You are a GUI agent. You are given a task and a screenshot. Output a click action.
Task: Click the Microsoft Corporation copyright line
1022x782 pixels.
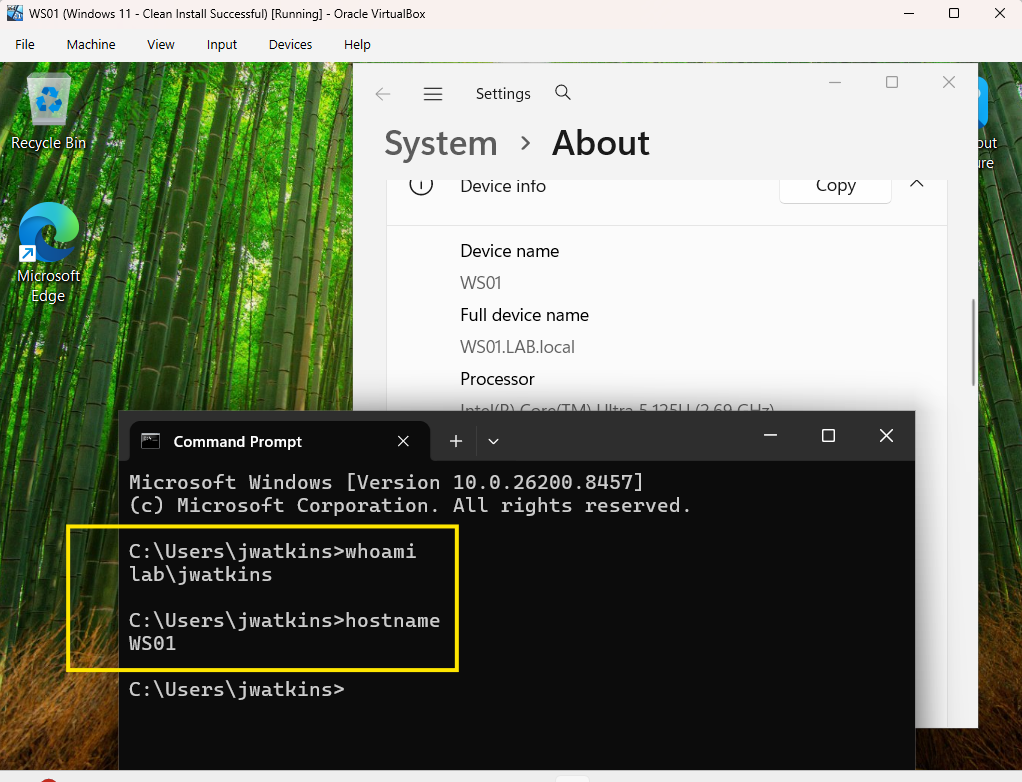pos(410,505)
